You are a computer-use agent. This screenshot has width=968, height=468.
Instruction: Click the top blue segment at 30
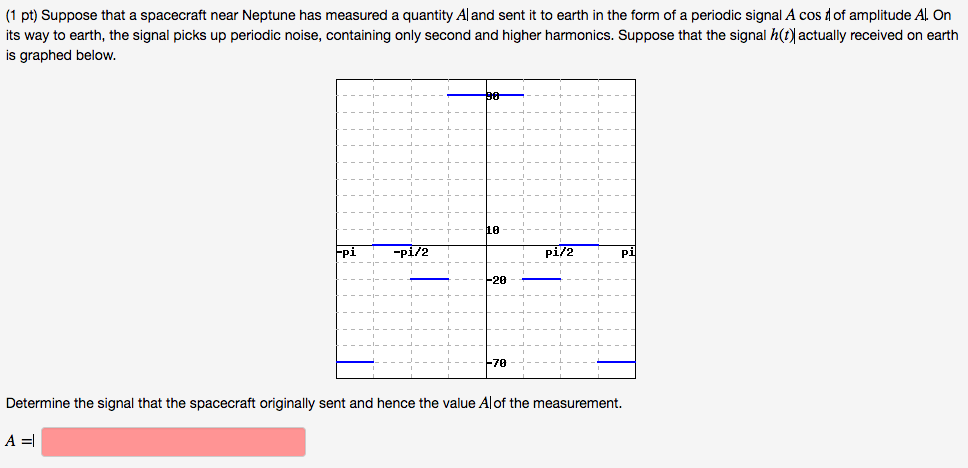tap(467, 95)
